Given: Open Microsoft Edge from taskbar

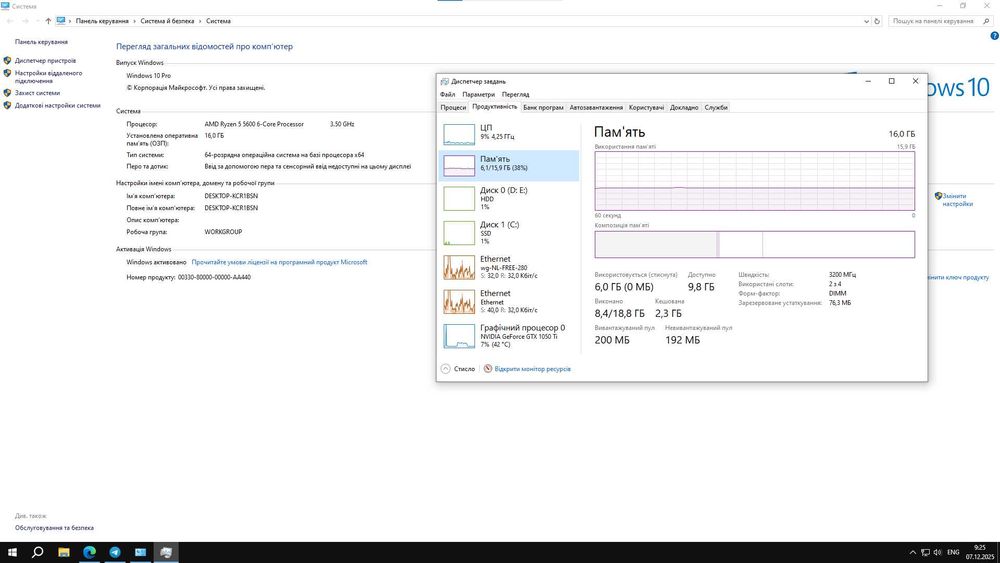Looking at the screenshot, I should 89,552.
